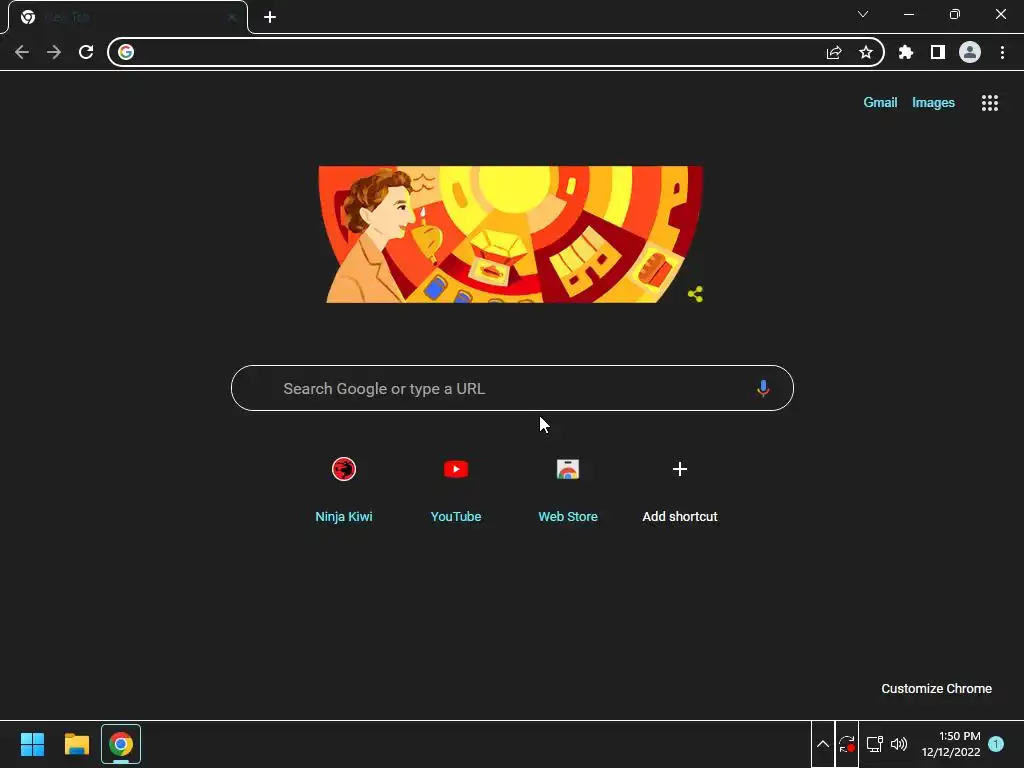Open the Extensions puzzle icon
The image size is (1024, 768).
[x=906, y=52]
